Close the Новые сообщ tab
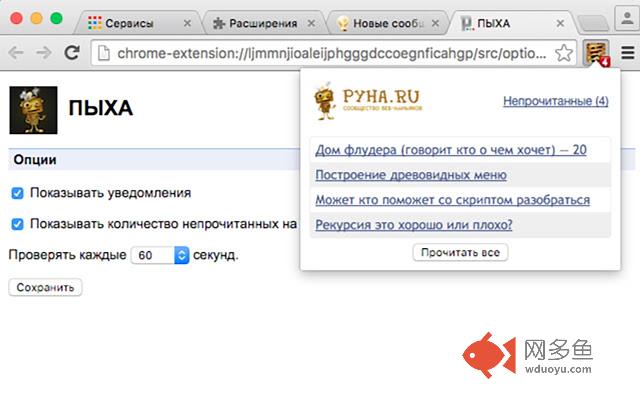This screenshot has width=640, height=400. [x=436, y=23]
